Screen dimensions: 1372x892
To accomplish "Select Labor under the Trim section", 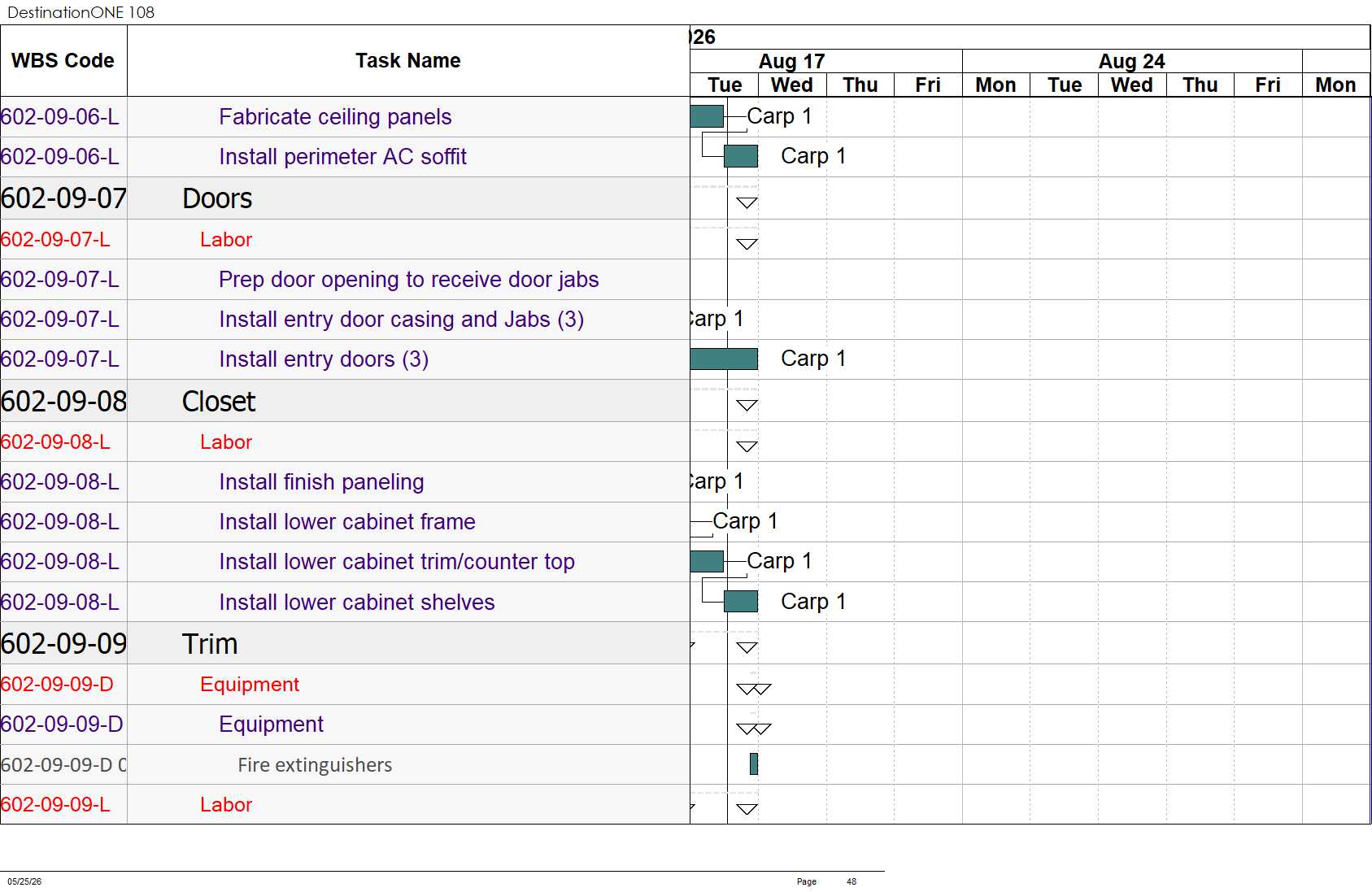I will coord(226,805).
